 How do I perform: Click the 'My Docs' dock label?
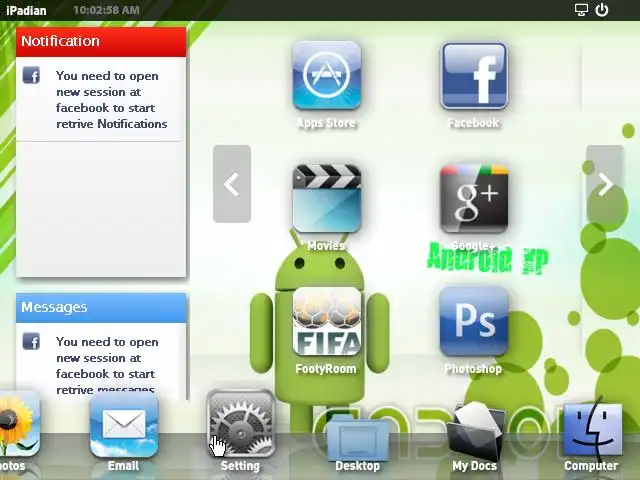474,466
